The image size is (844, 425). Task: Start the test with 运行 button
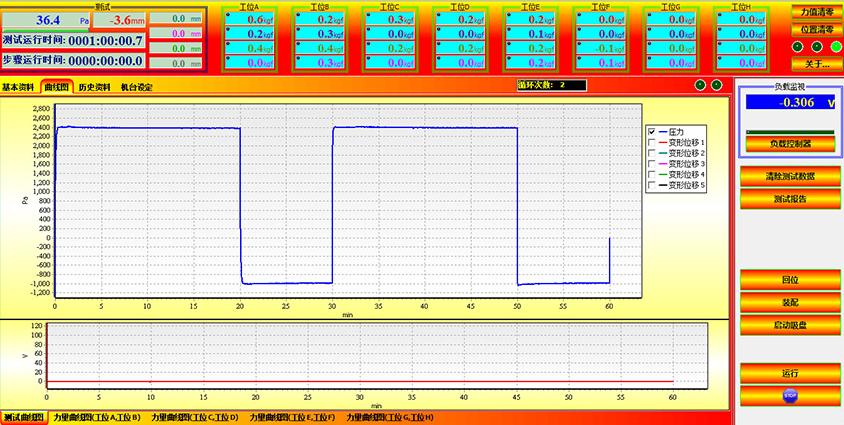[790, 373]
